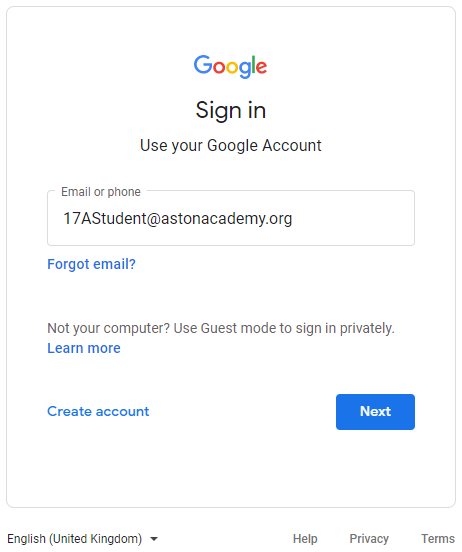This screenshot has height=552, width=462.
Task: Click the entered 17AStudent@astonacademy.org email text
Action: (177, 218)
